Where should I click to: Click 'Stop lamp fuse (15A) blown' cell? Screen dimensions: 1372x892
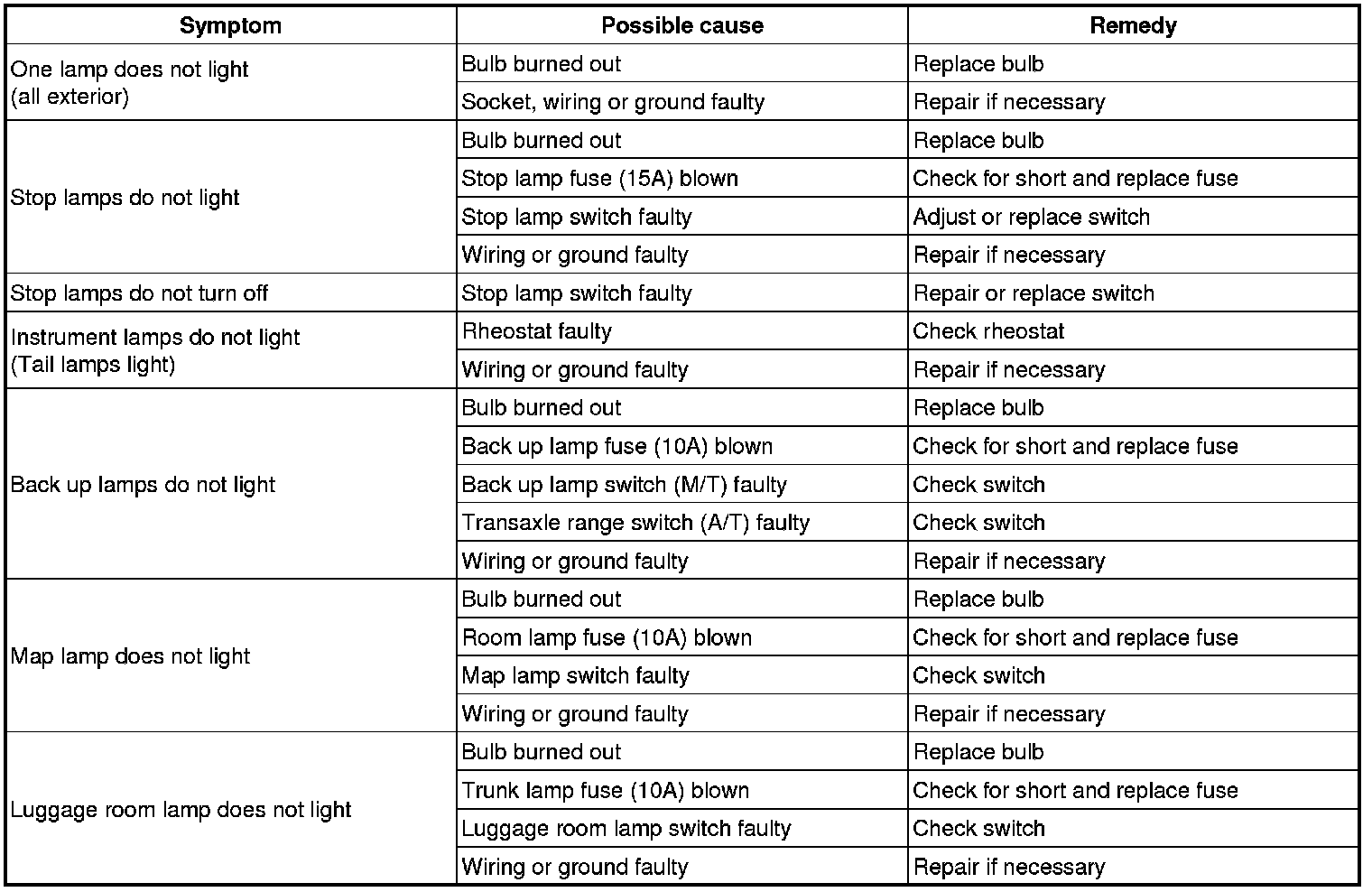pos(599,179)
